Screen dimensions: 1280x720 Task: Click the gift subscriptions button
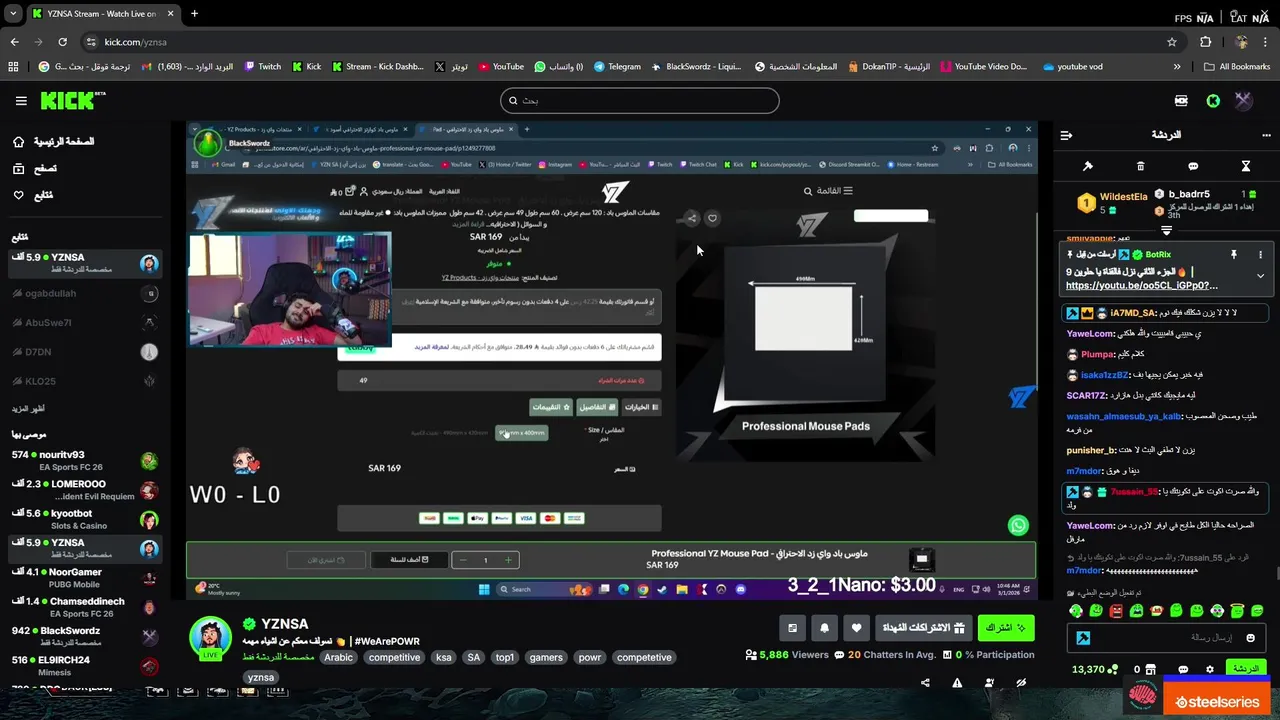[x=923, y=628]
